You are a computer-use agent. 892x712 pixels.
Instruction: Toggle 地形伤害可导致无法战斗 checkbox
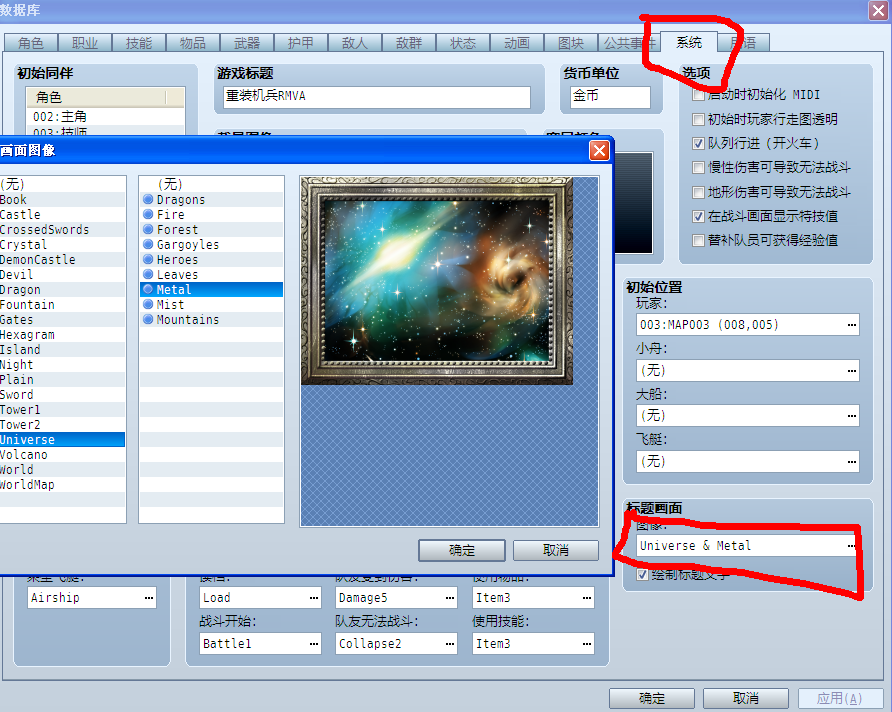click(x=698, y=192)
